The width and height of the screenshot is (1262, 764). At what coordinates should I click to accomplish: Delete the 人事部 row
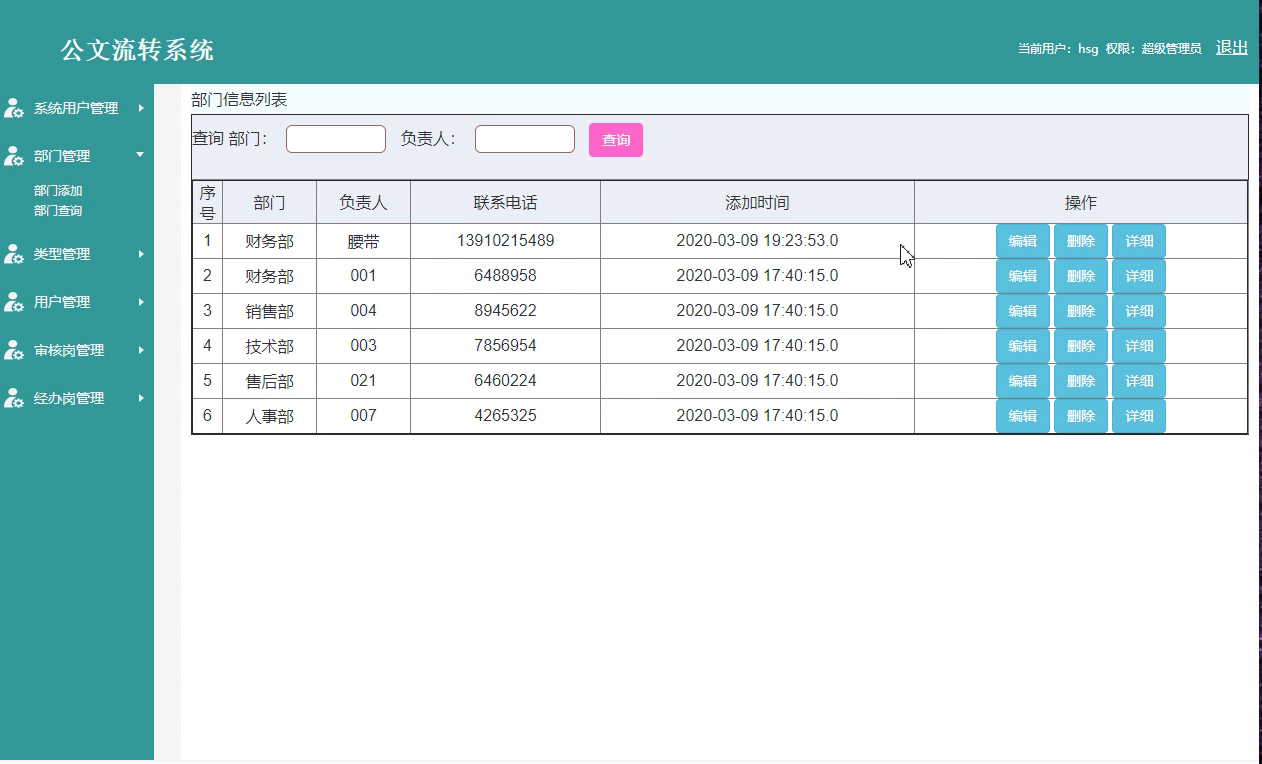(1081, 416)
